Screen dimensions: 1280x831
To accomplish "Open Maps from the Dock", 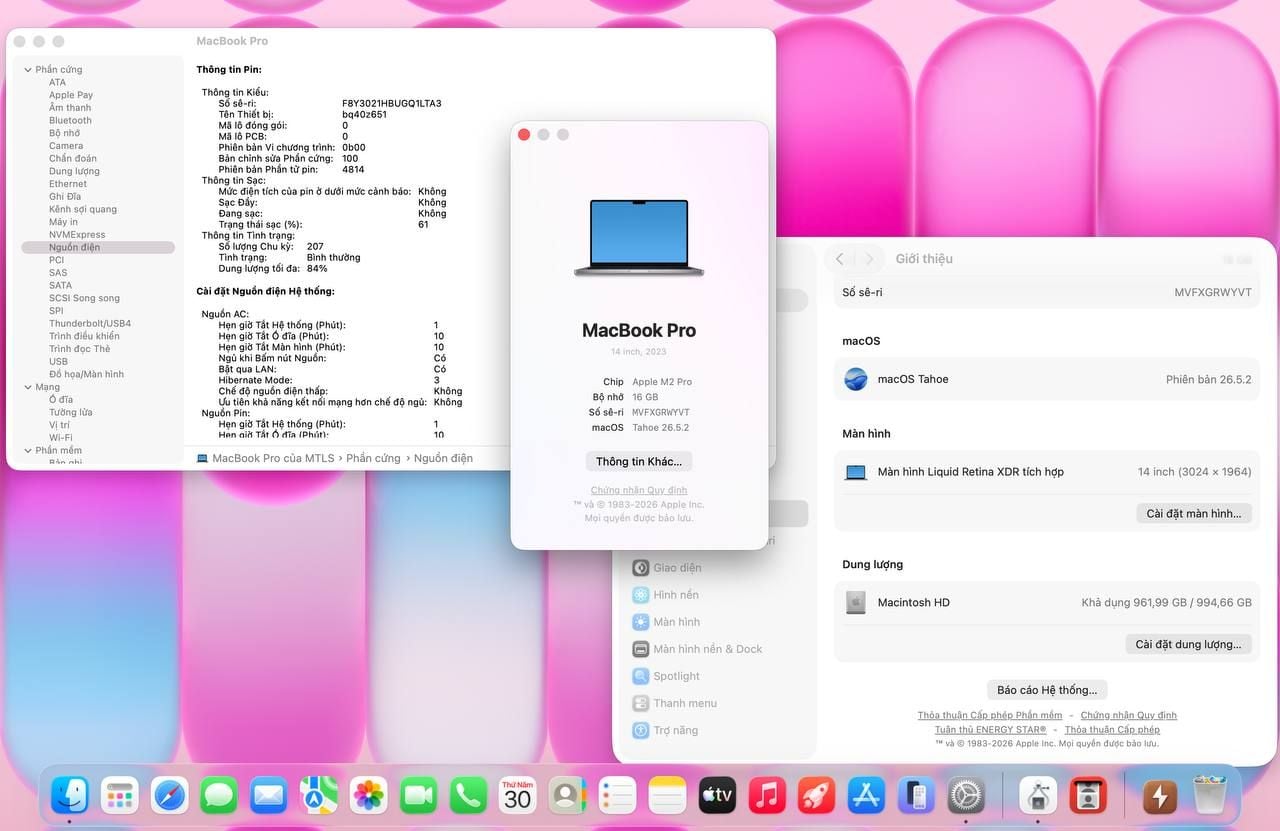I will 319,796.
